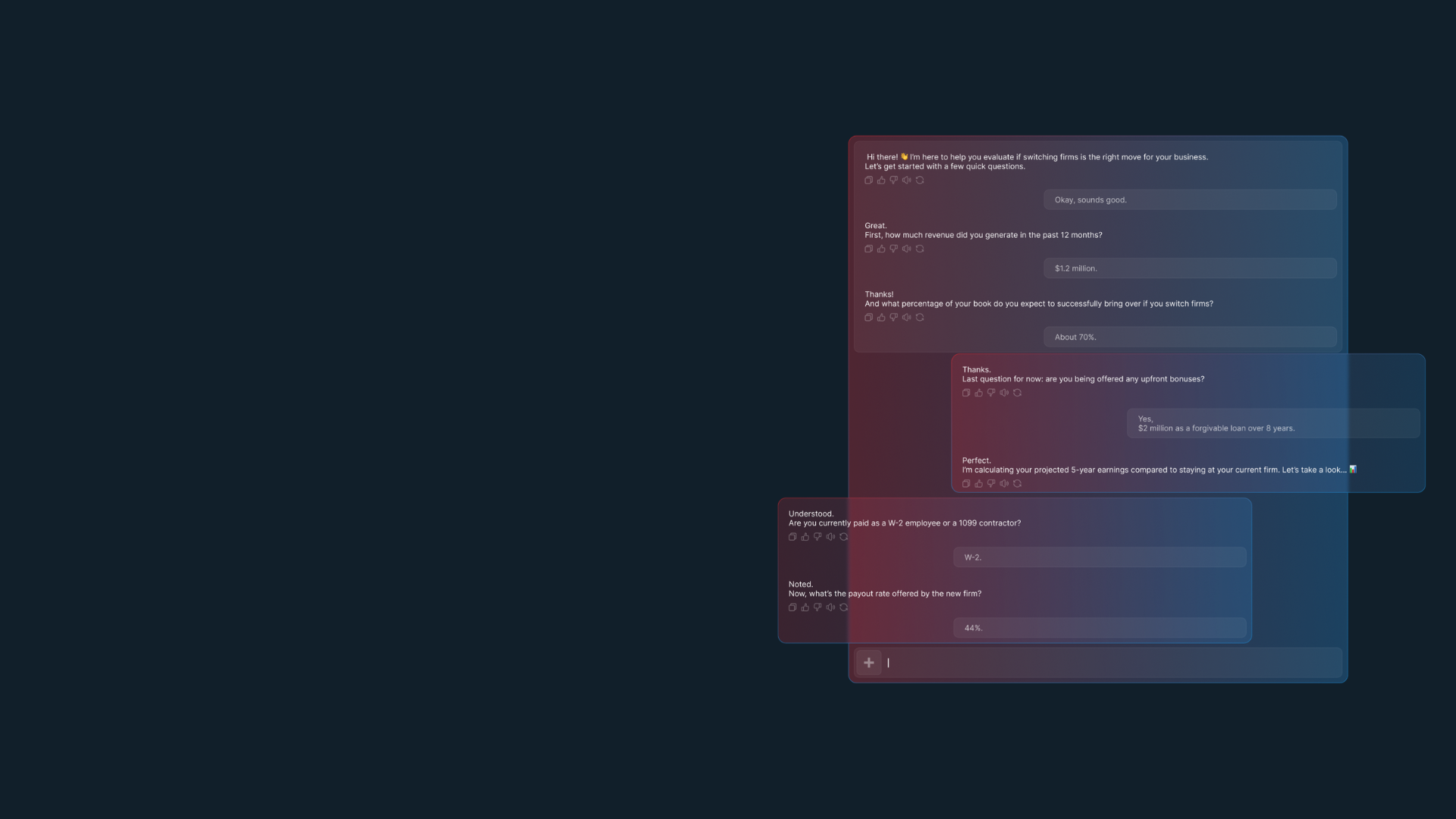Select the 'Okay, sounds good.' reply bubble
The height and width of the screenshot is (819, 1456).
point(1189,200)
